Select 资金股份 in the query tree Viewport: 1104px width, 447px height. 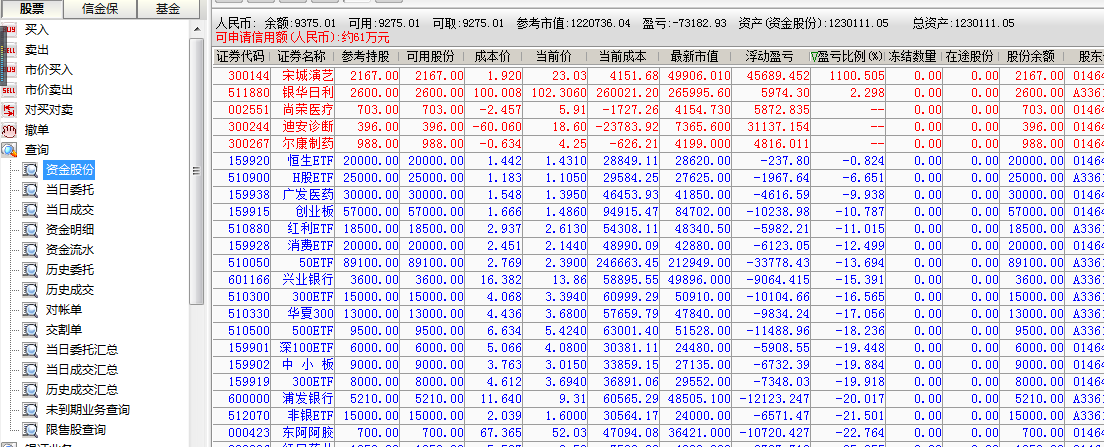[x=70, y=170]
